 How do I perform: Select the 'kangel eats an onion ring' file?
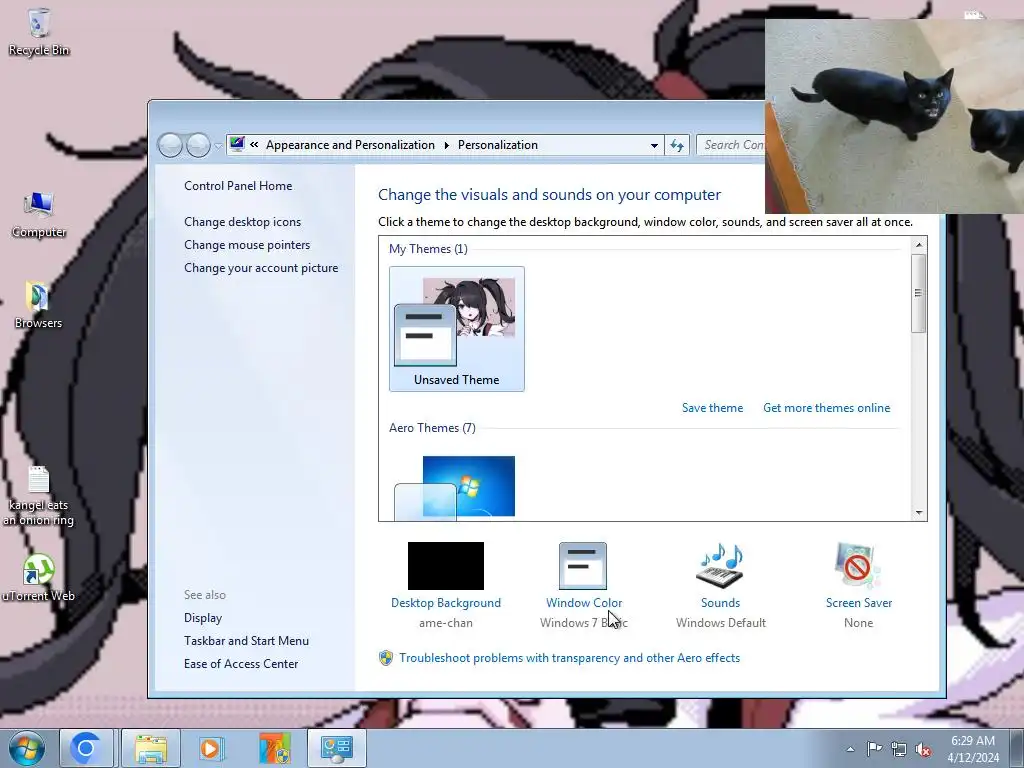[x=39, y=496]
